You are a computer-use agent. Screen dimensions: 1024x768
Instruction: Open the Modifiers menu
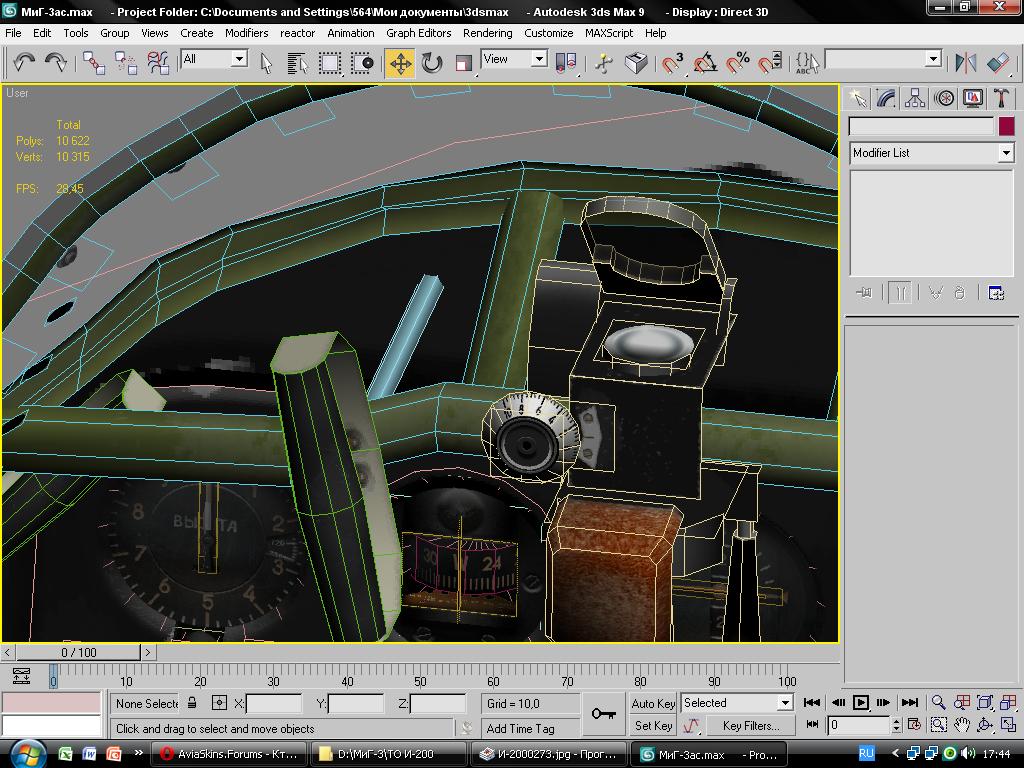(x=246, y=33)
